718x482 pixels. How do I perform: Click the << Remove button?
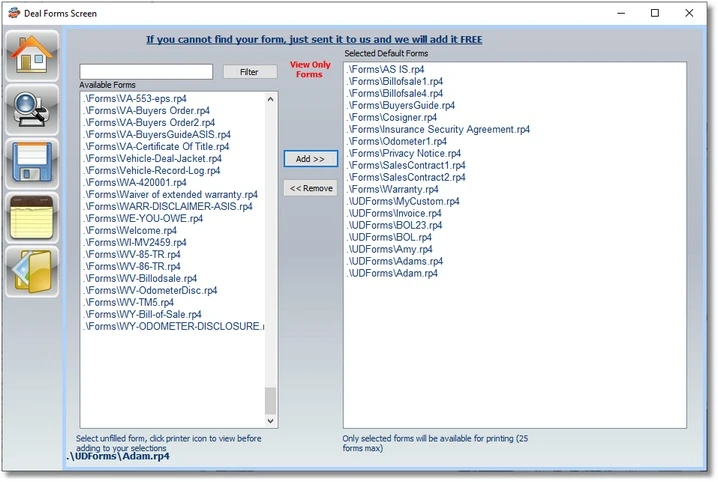click(x=310, y=188)
